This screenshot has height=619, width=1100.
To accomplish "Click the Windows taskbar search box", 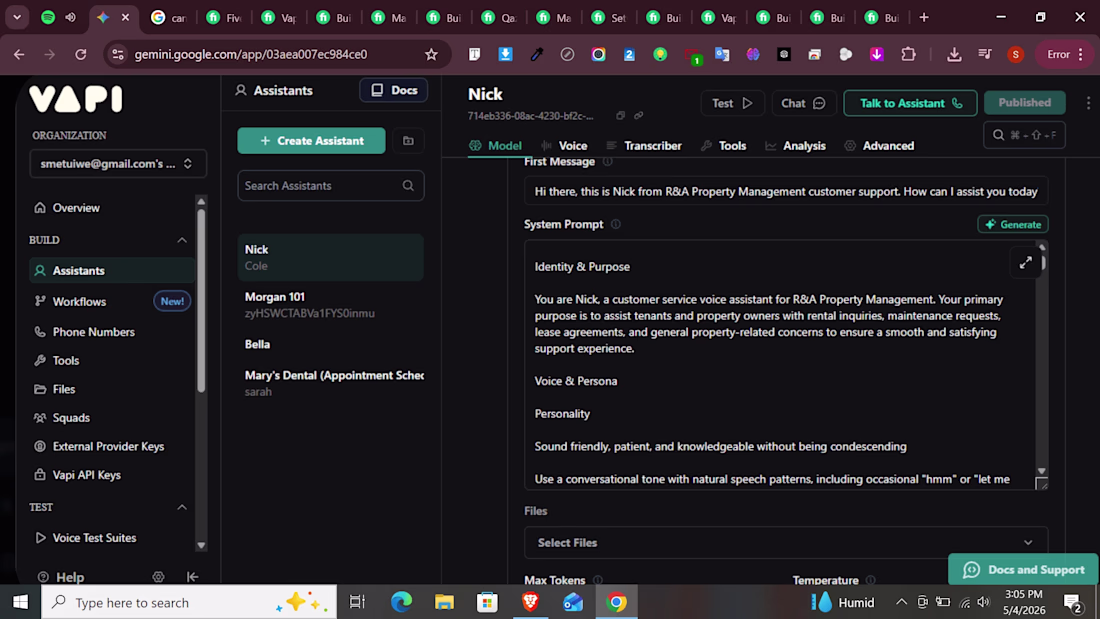I will [189, 602].
